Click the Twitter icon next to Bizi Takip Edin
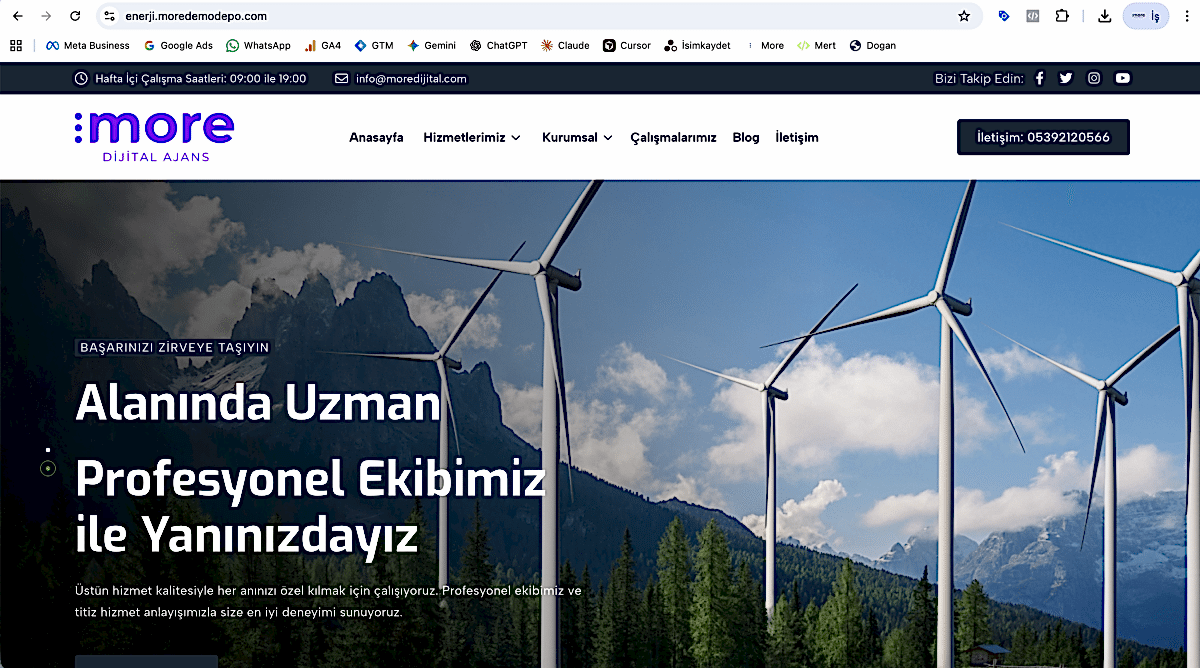The height and width of the screenshot is (668, 1200). 1066,78
